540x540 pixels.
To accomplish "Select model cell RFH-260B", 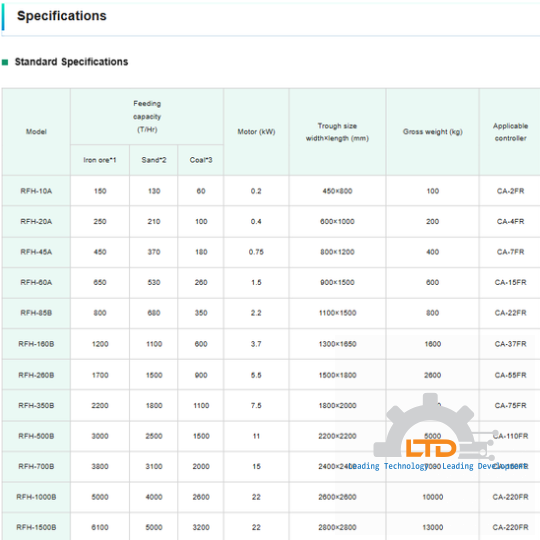I will click(36, 375).
